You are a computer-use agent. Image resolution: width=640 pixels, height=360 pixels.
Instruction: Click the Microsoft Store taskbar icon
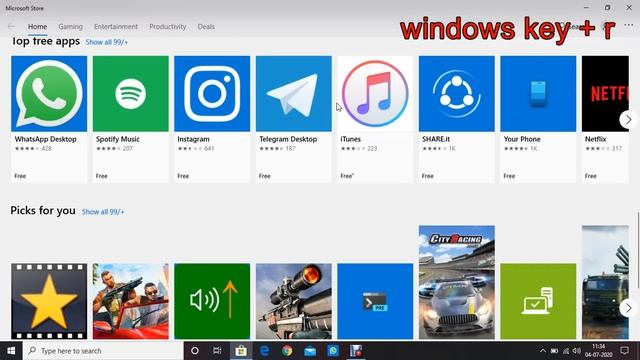241,351
